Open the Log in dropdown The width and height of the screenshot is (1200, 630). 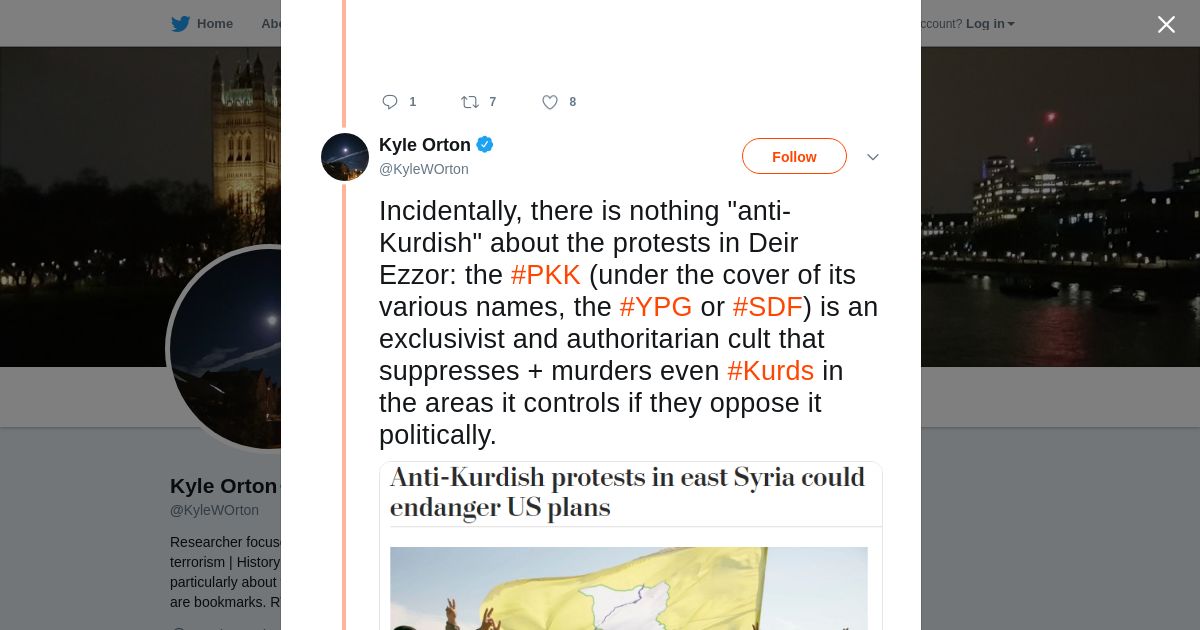[x=990, y=24]
